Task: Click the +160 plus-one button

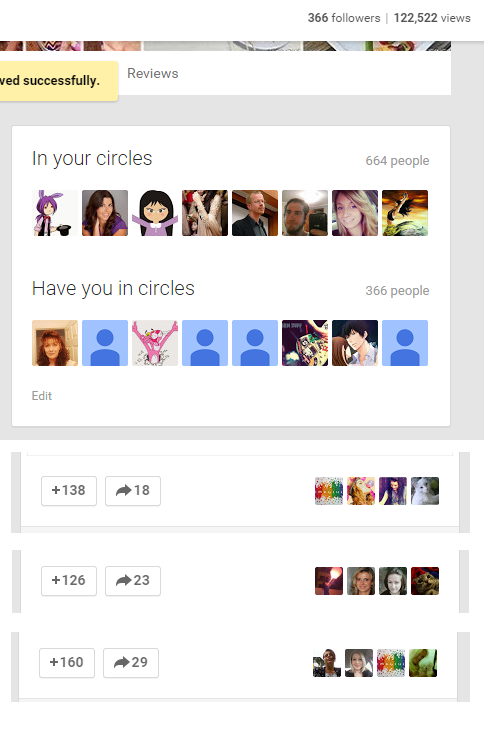Action: (x=67, y=662)
